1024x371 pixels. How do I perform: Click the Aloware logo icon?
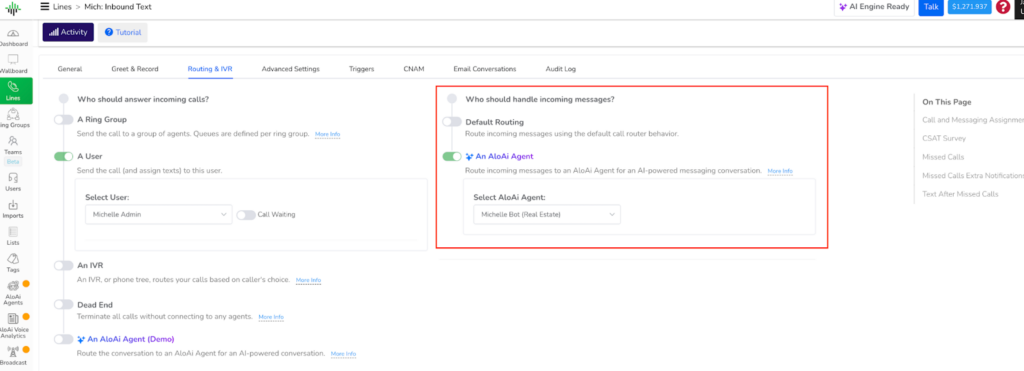(13, 9)
